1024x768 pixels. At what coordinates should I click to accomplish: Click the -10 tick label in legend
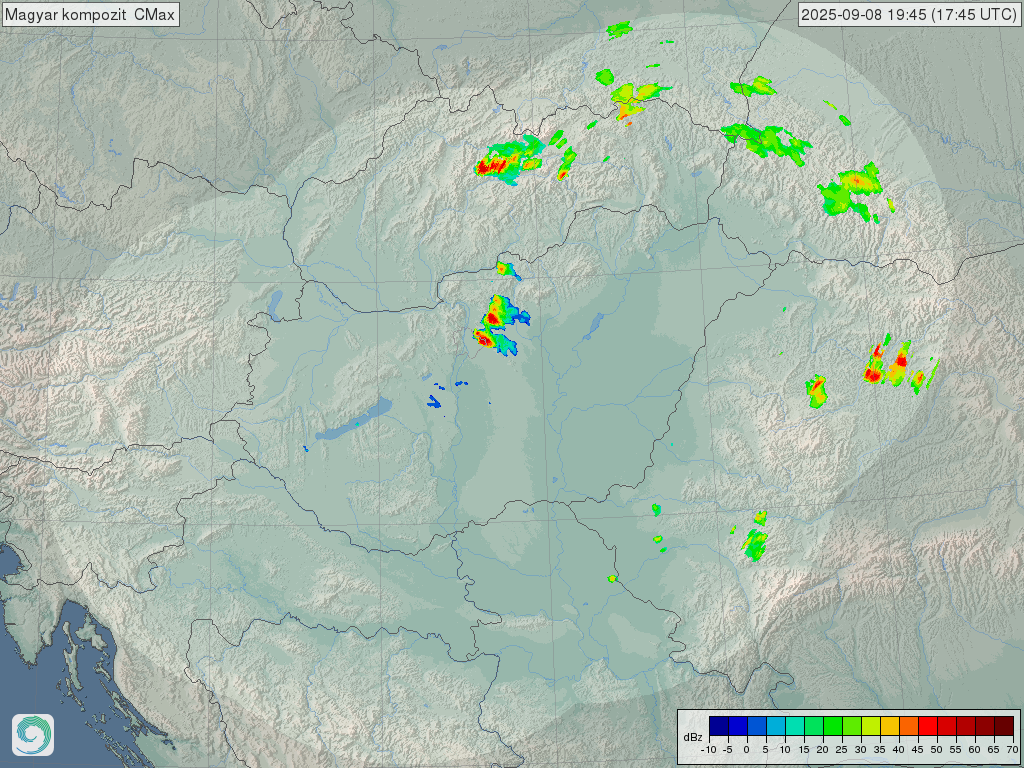click(709, 750)
